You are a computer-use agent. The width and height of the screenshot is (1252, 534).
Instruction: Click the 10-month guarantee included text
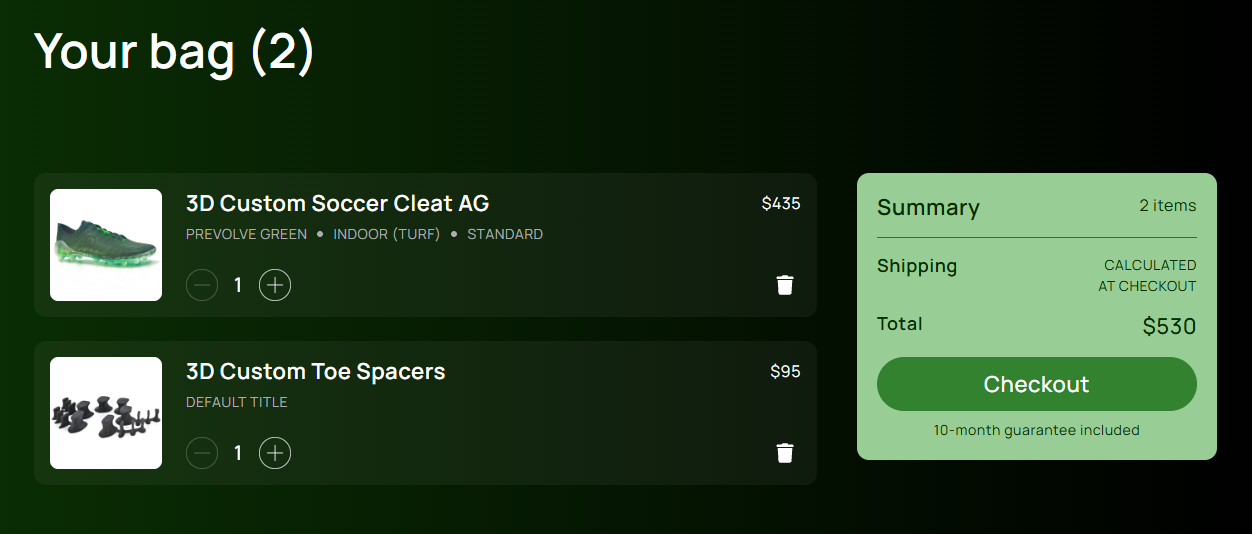[1036, 430]
